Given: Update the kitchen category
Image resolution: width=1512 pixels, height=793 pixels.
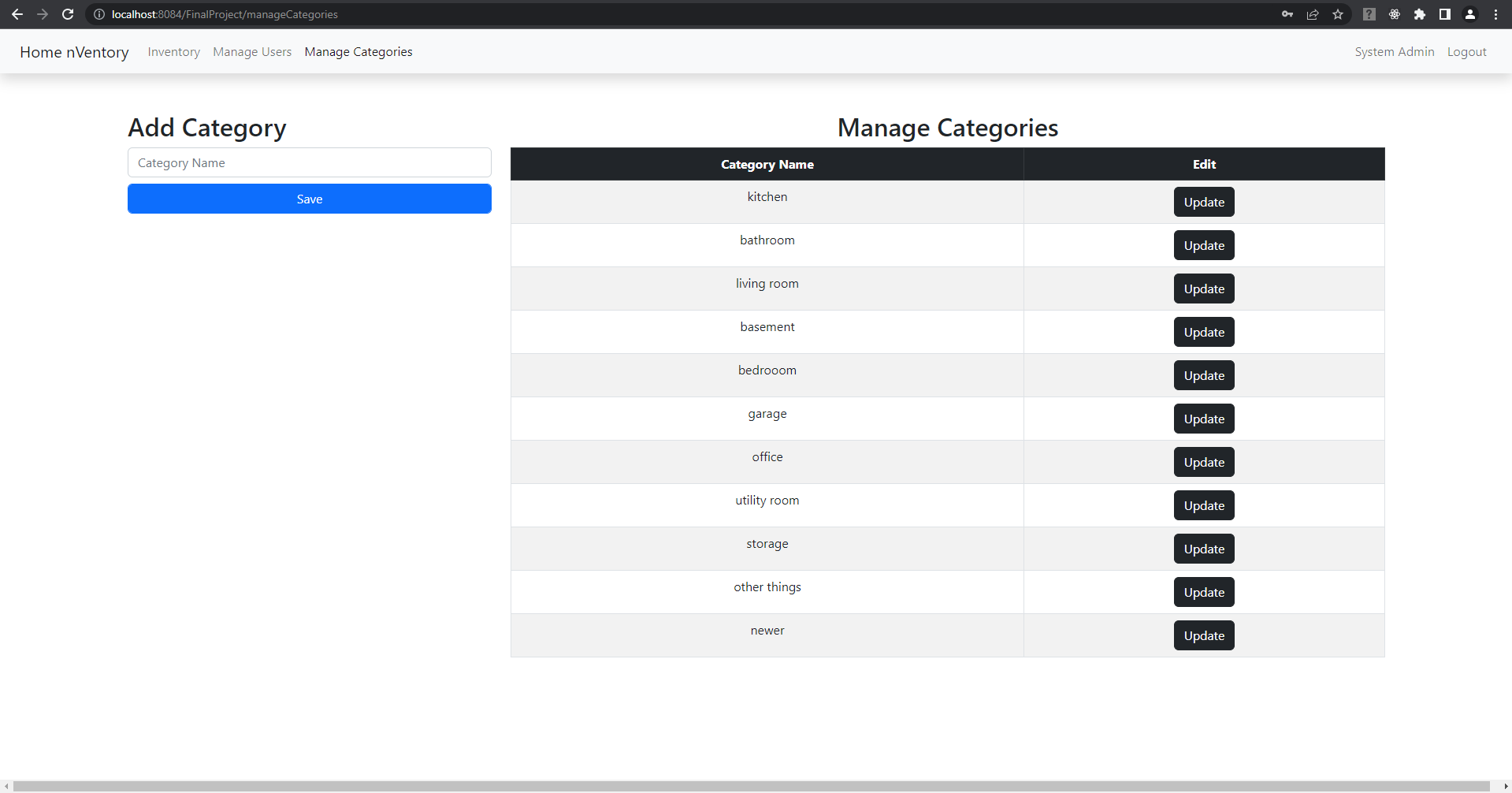Looking at the screenshot, I should click(x=1204, y=202).
